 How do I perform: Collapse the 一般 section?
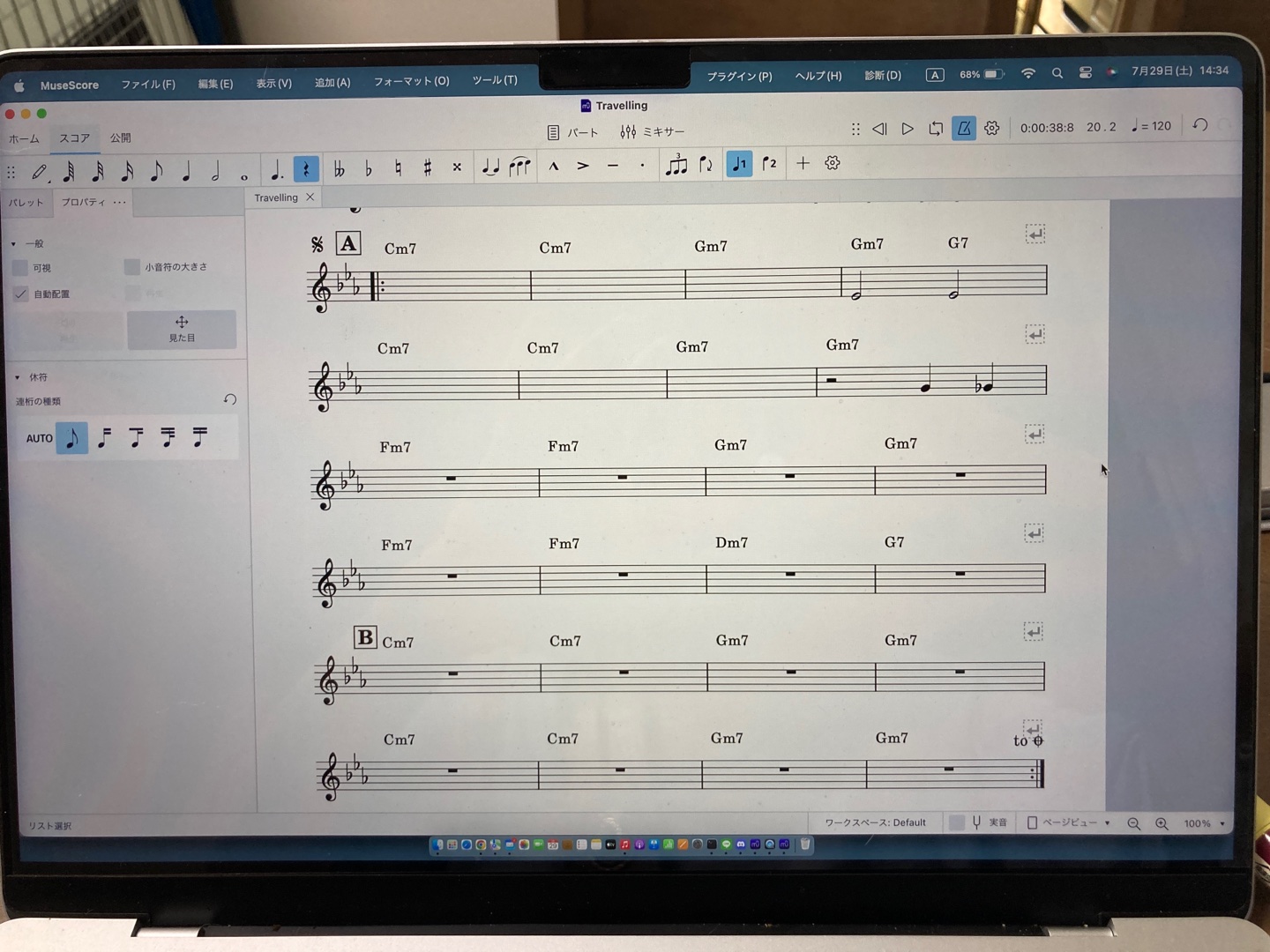click(14, 244)
